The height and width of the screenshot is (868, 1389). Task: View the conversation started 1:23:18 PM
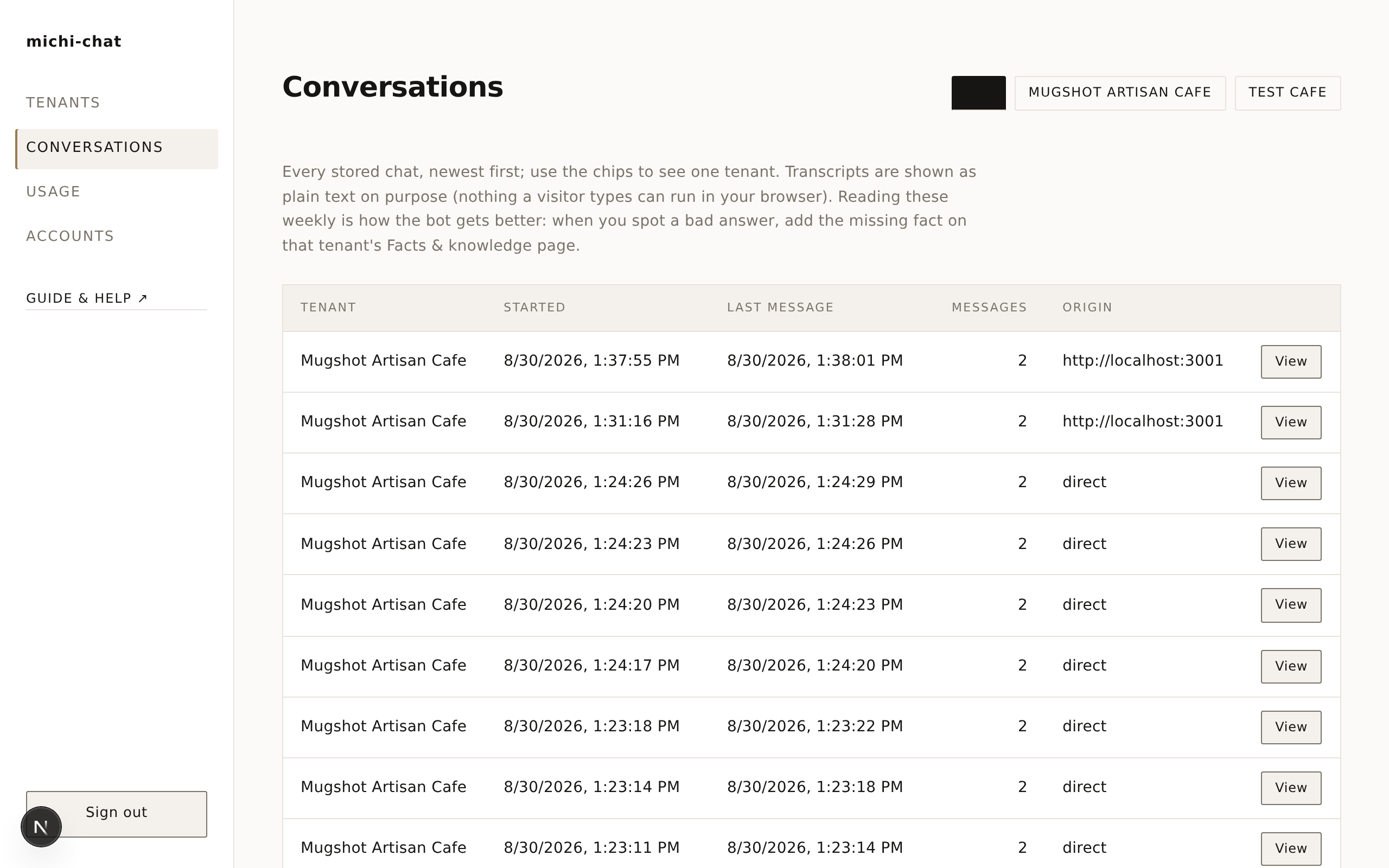point(1291,727)
